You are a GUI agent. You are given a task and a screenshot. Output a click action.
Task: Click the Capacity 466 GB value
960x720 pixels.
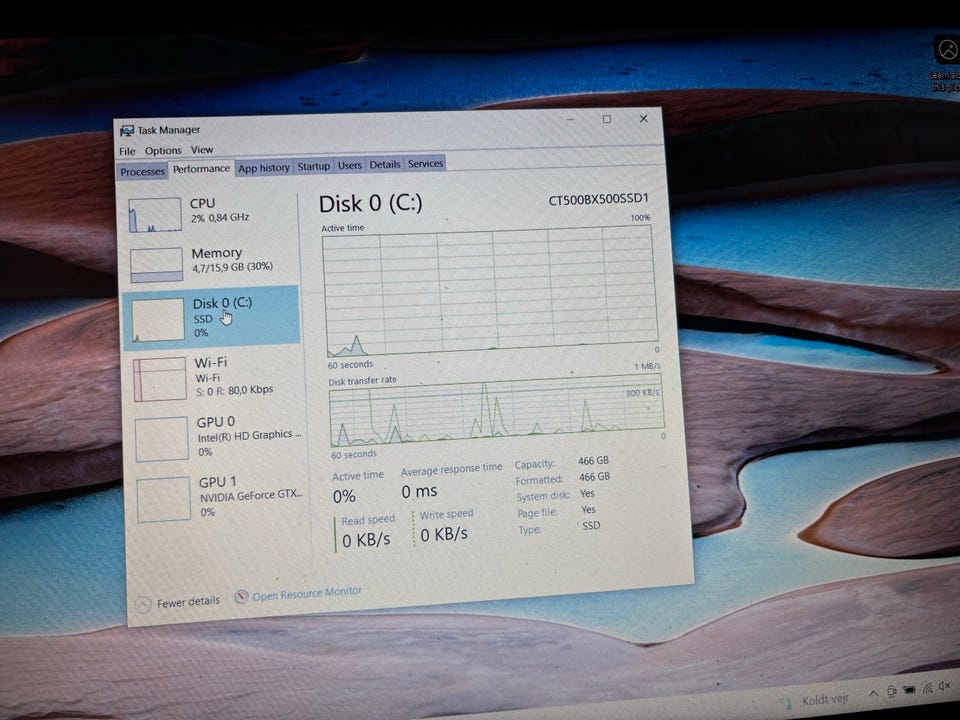593,461
